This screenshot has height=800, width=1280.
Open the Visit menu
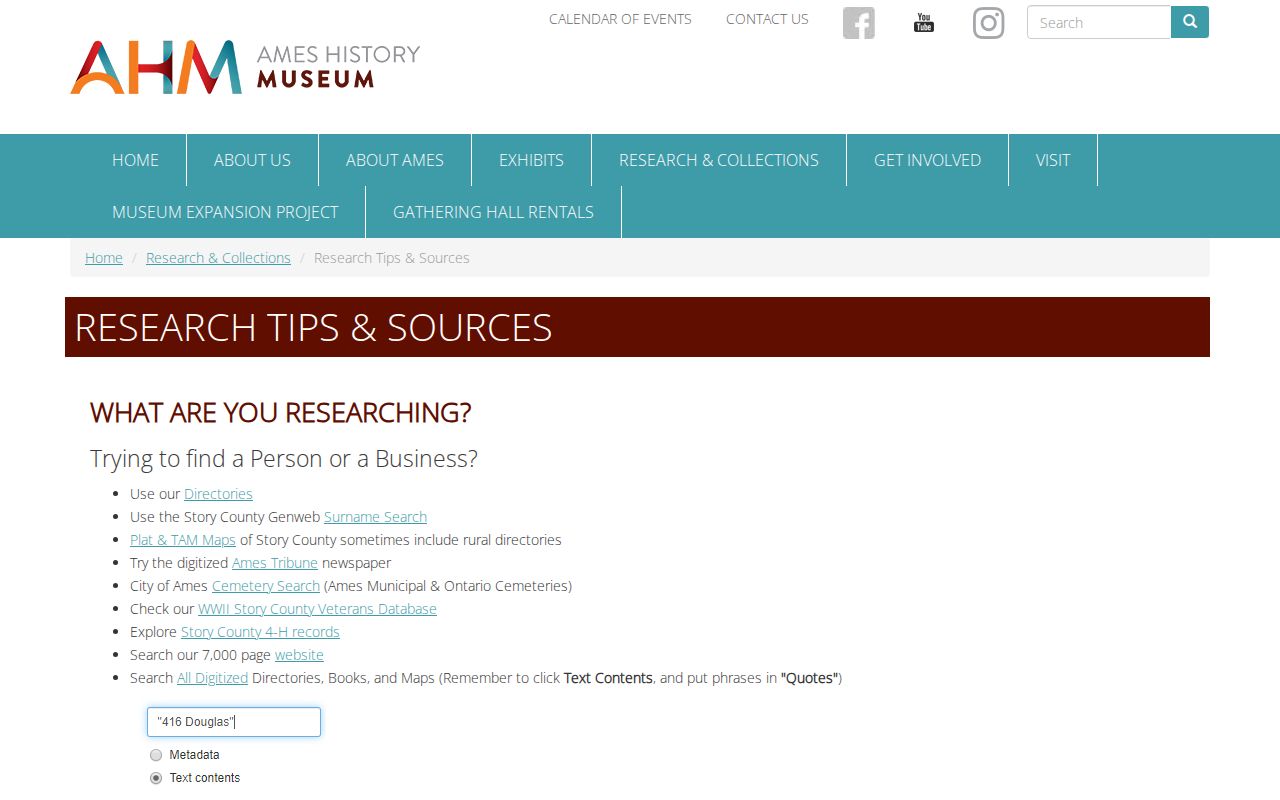tap(1053, 160)
